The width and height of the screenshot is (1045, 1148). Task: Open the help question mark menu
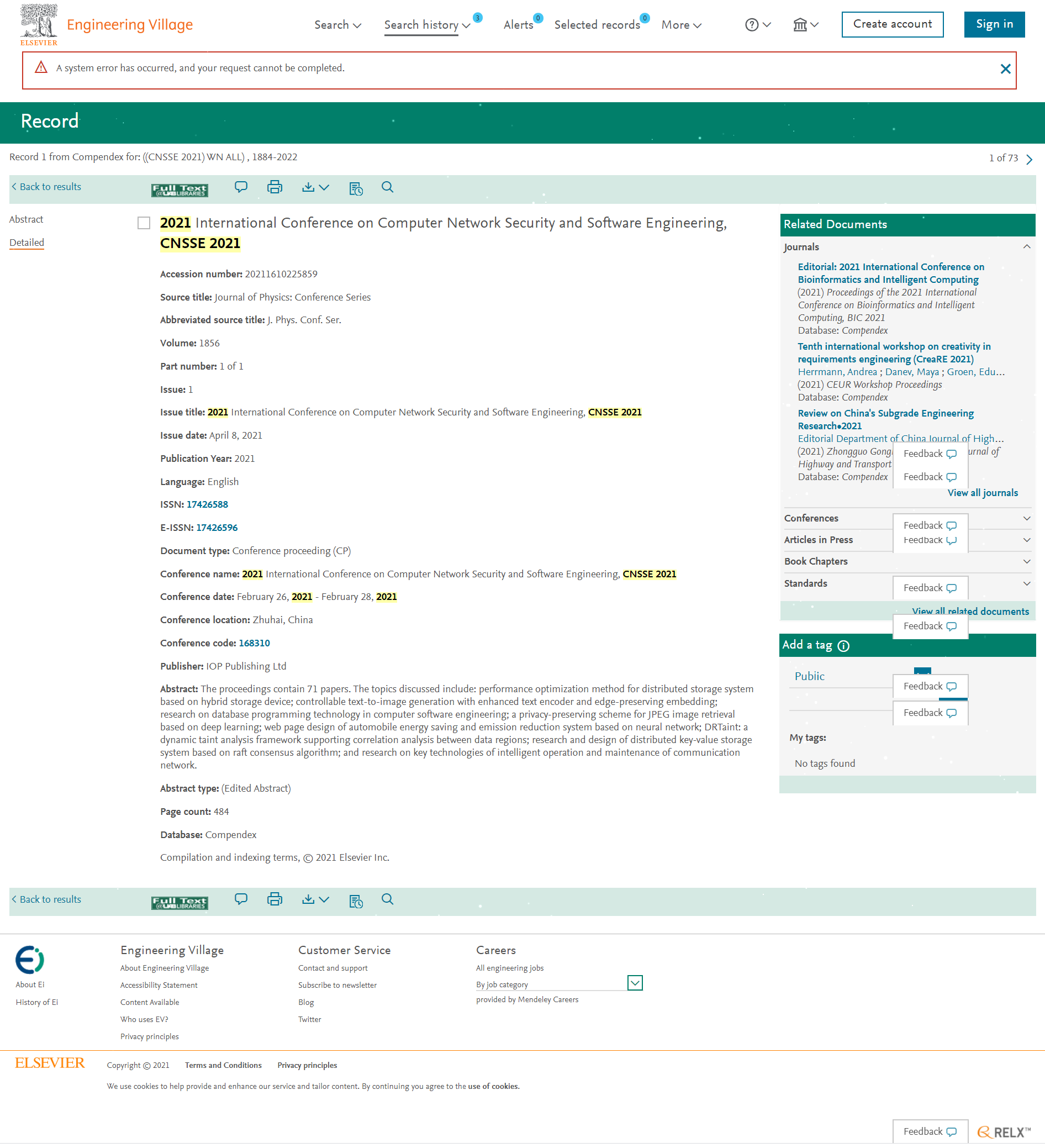[x=758, y=25]
